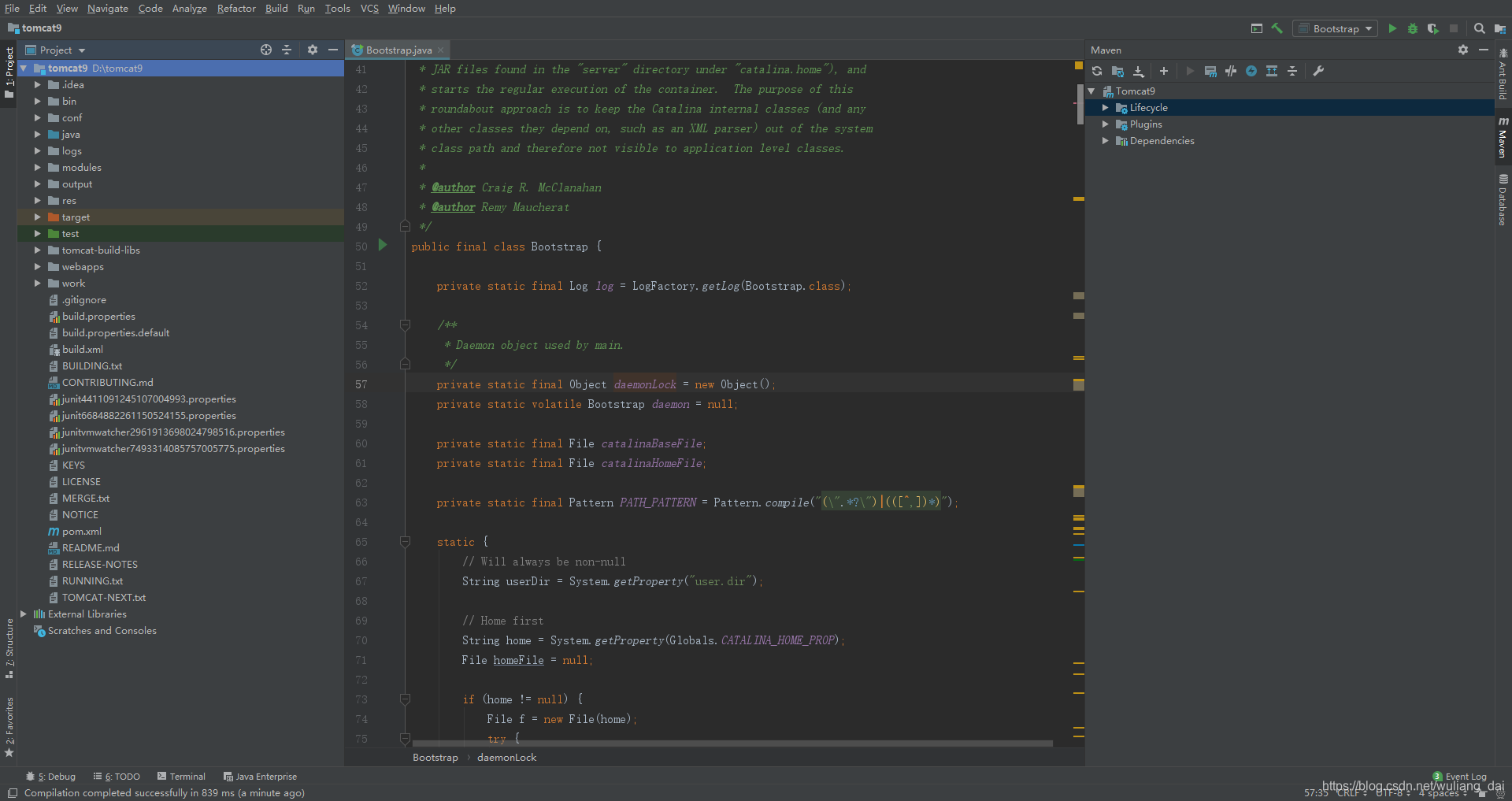Image resolution: width=1512 pixels, height=801 pixels.
Task: Open the Analyze menu
Action: (x=190, y=8)
